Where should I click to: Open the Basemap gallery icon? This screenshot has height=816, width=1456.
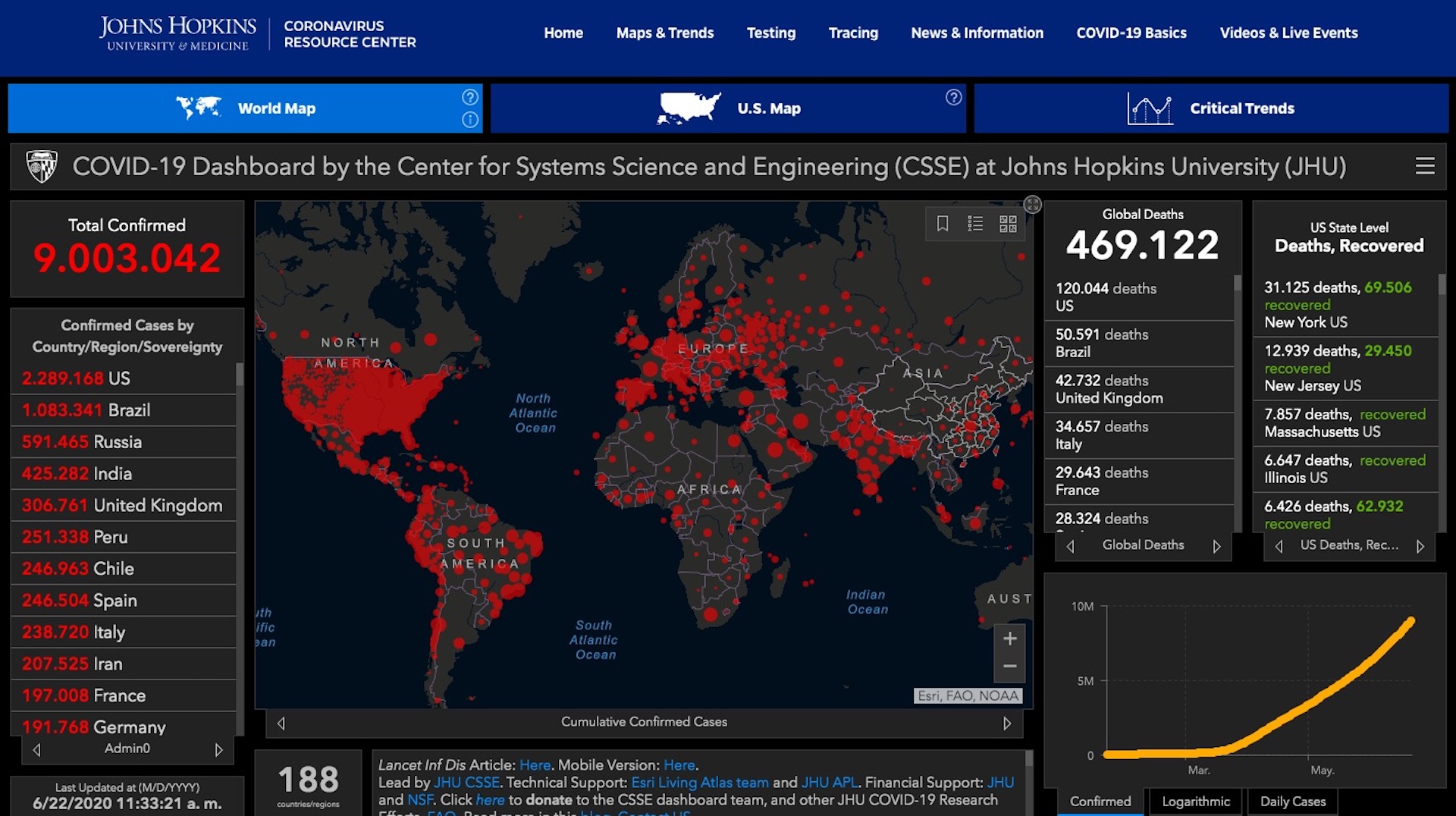coord(1007,223)
